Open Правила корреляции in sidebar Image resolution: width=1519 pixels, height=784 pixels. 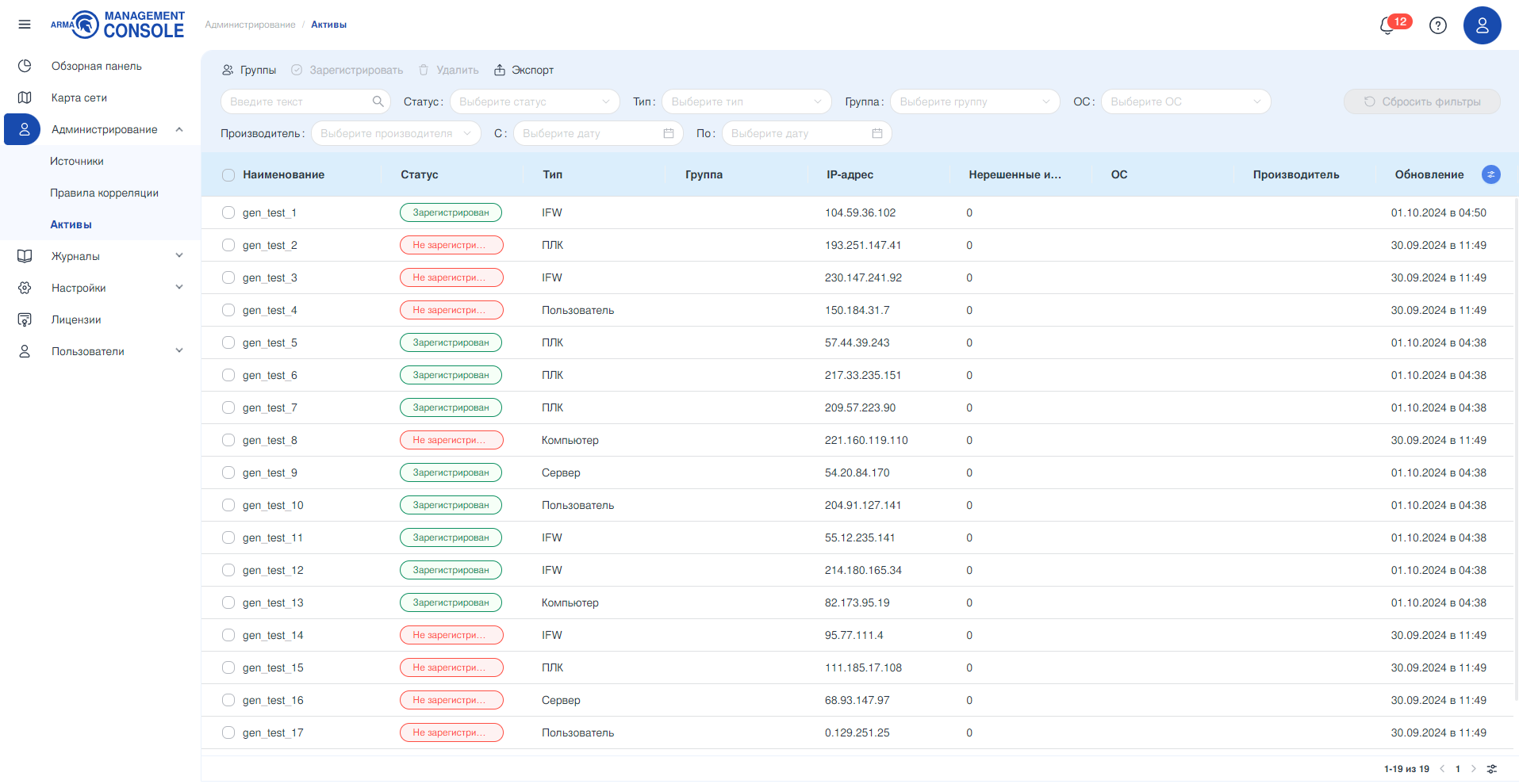click(104, 193)
